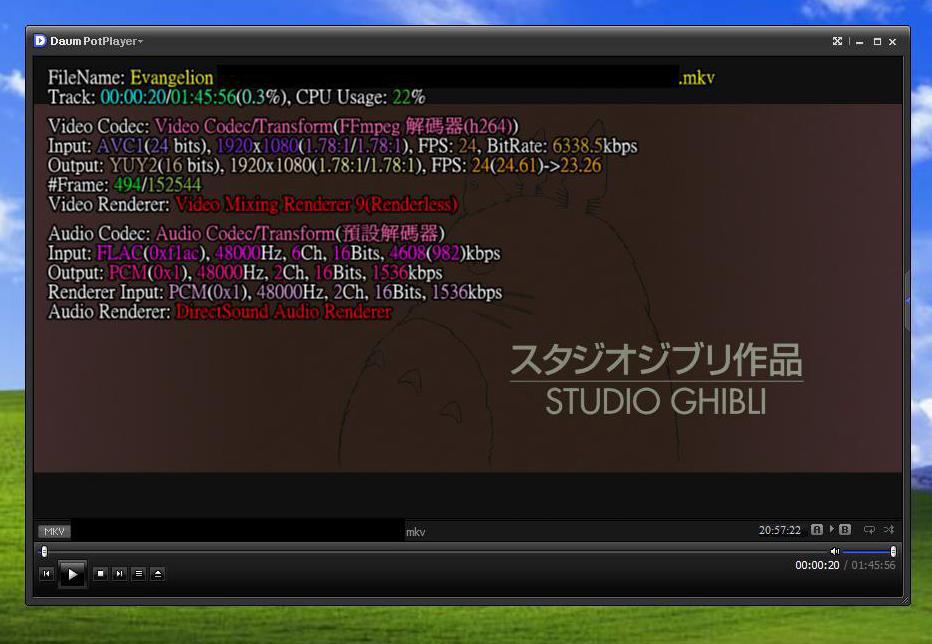Screen dimensions: 932x644
Task: Click the '#Frame: 494/152544' readout
Action: tap(125, 184)
